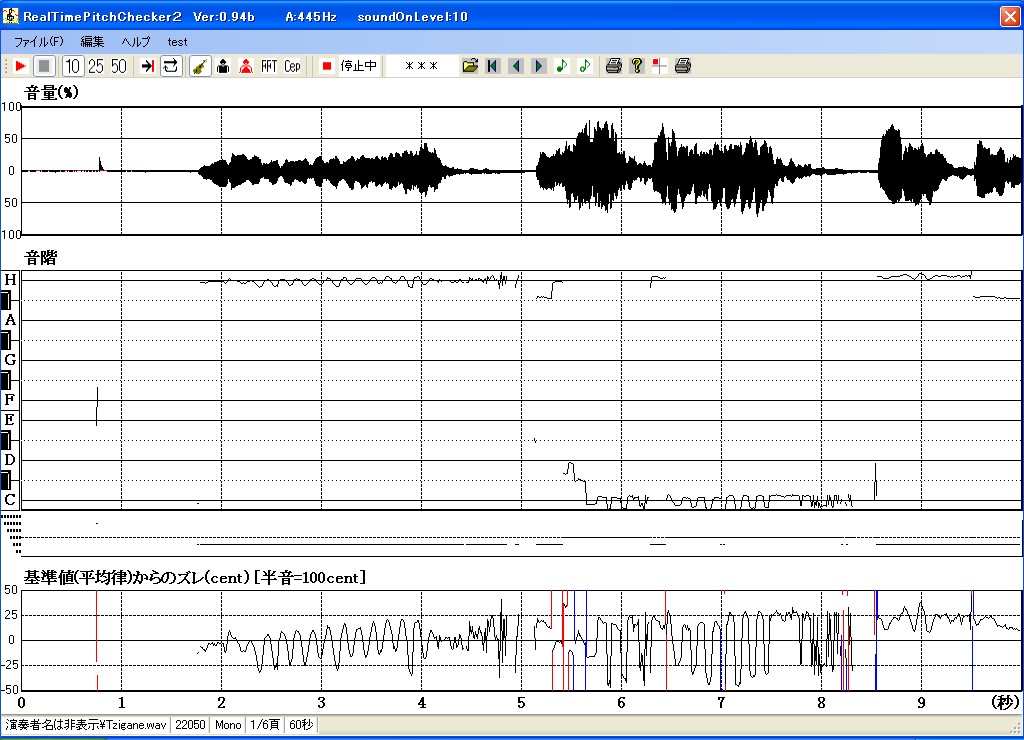Click the printer icon left of help

[x=614, y=66]
